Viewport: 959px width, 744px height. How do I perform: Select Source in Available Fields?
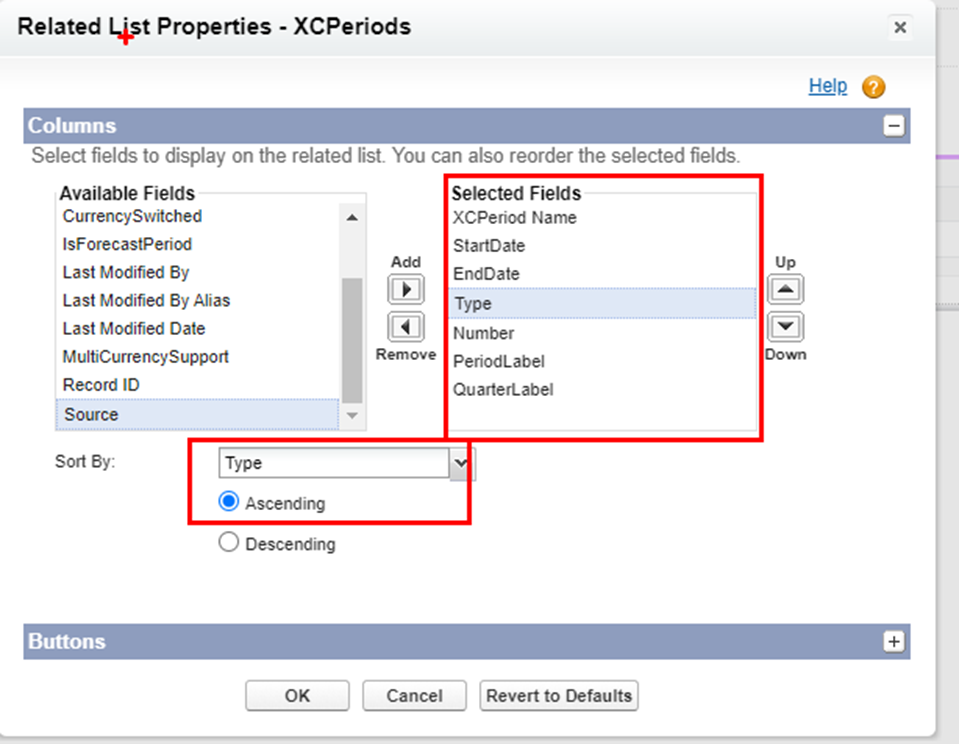197,414
